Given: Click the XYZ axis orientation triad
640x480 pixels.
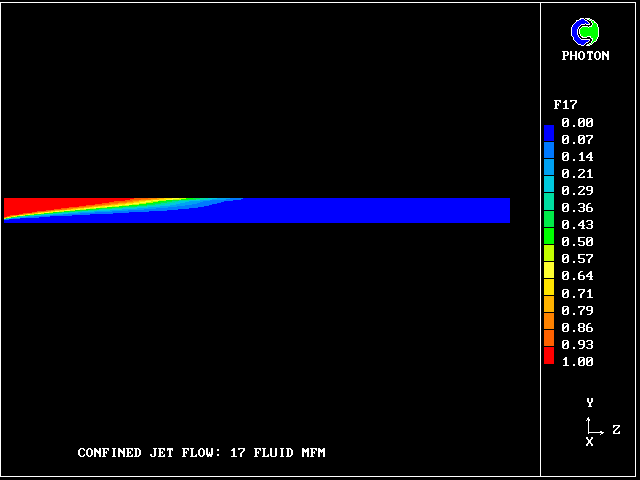Looking at the screenshot, I should pyautogui.click(x=595, y=428).
